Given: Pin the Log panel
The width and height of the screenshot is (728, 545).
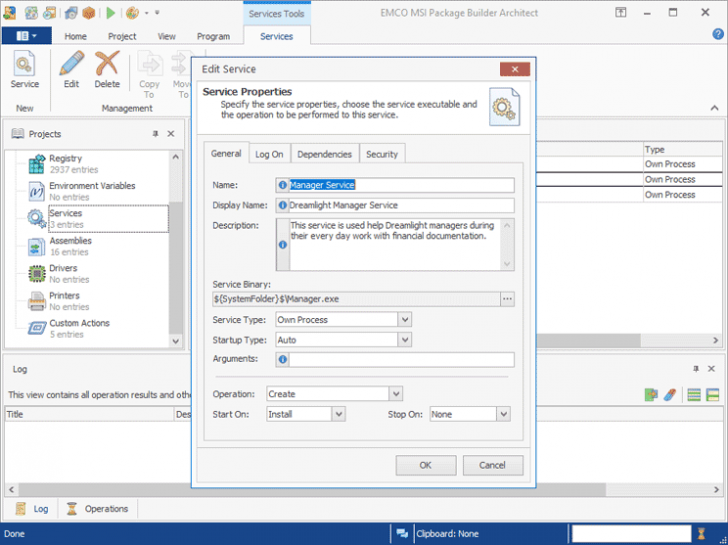Looking at the screenshot, I should click(x=696, y=369).
